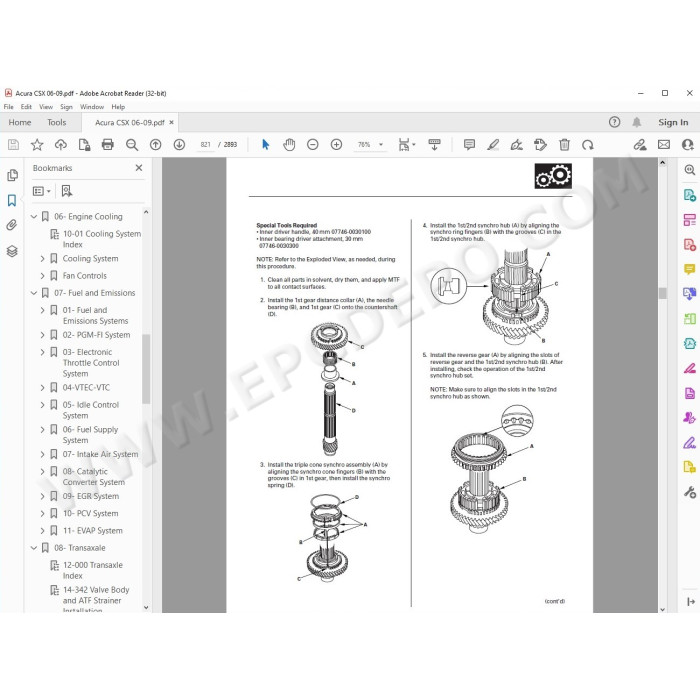Open Layers panel icon
The height and width of the screenshot is (700, 700).
tap(12, 251)
